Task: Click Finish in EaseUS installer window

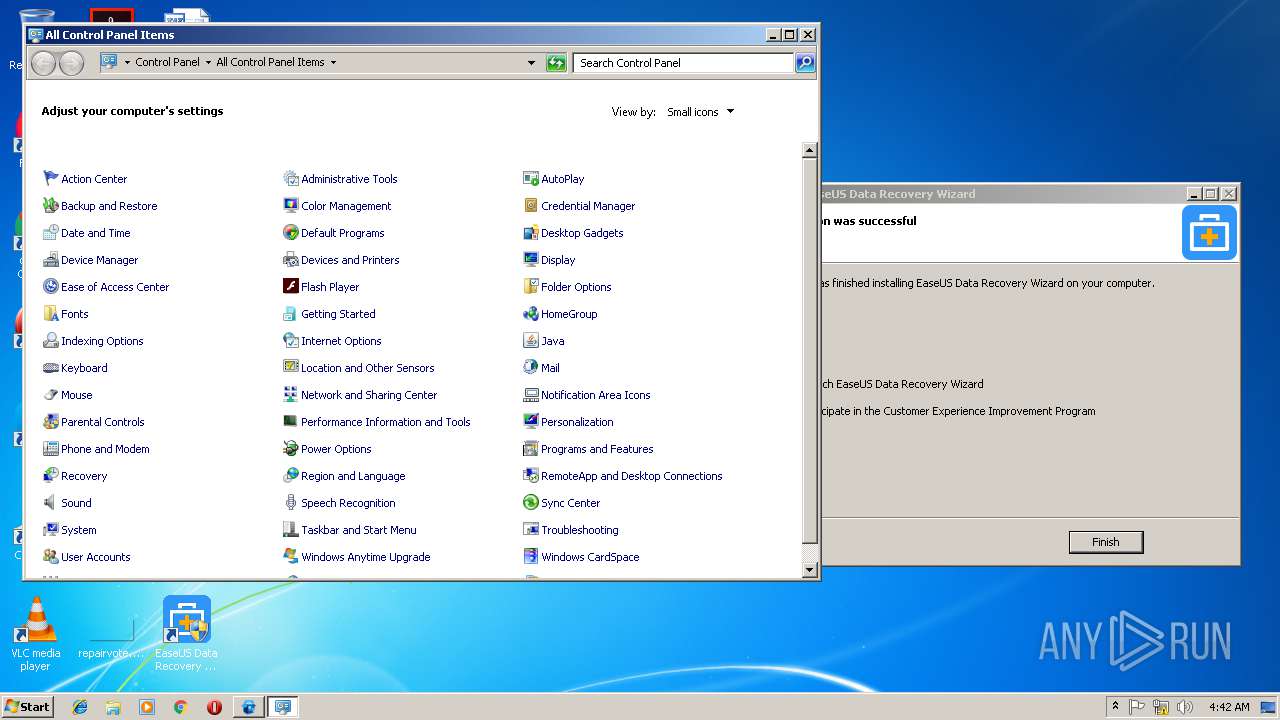Action: [x=1105, y=542]
